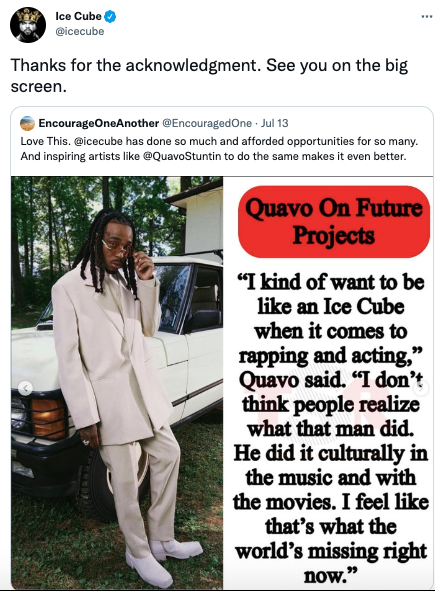Open the quoted tweet body text
The height and width of the screenshot is (591, 435).
219,149
